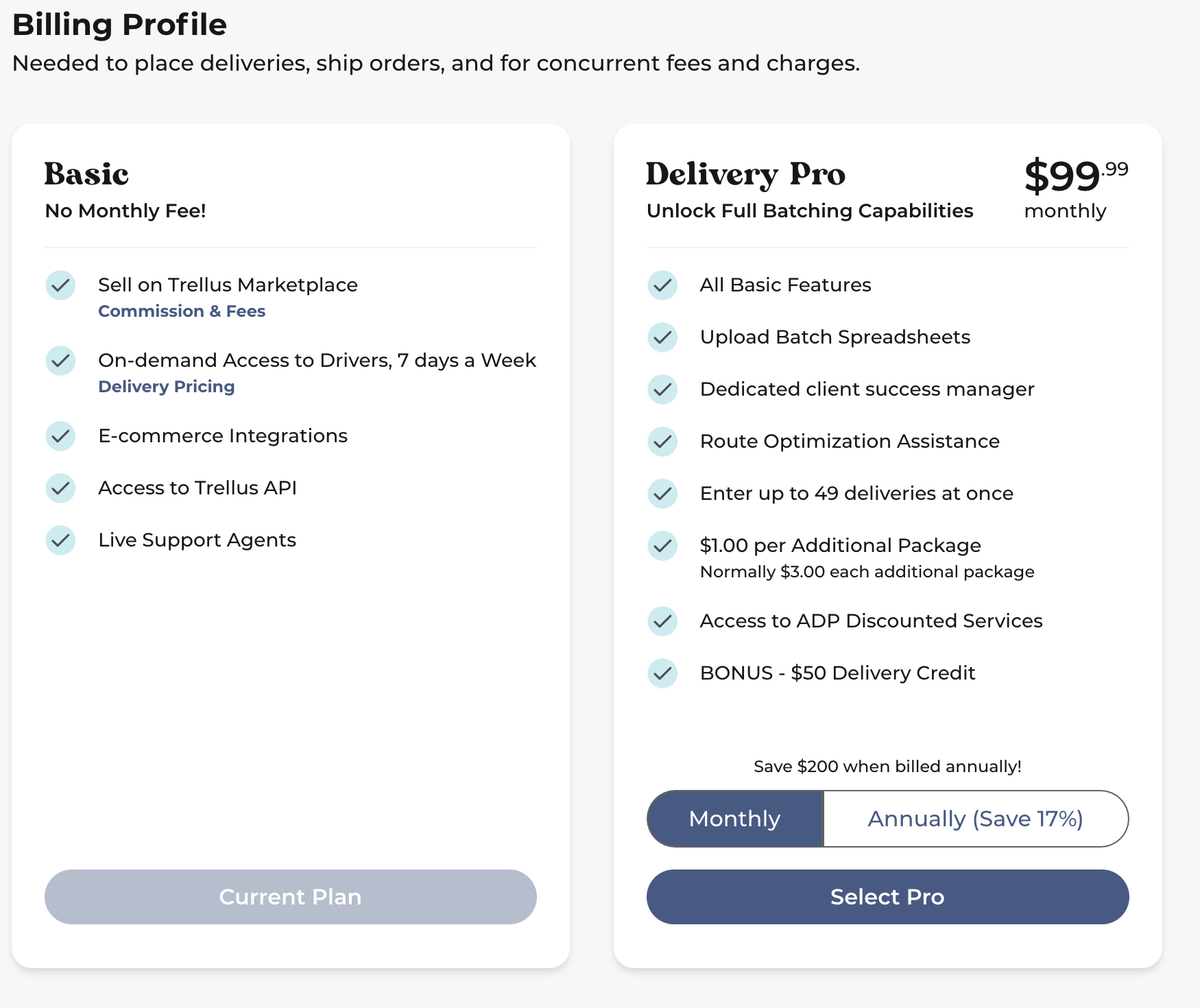This screenshot has height=1008, width=1200.
Task: Select Monthly billing option
Action: click(735, 819)
